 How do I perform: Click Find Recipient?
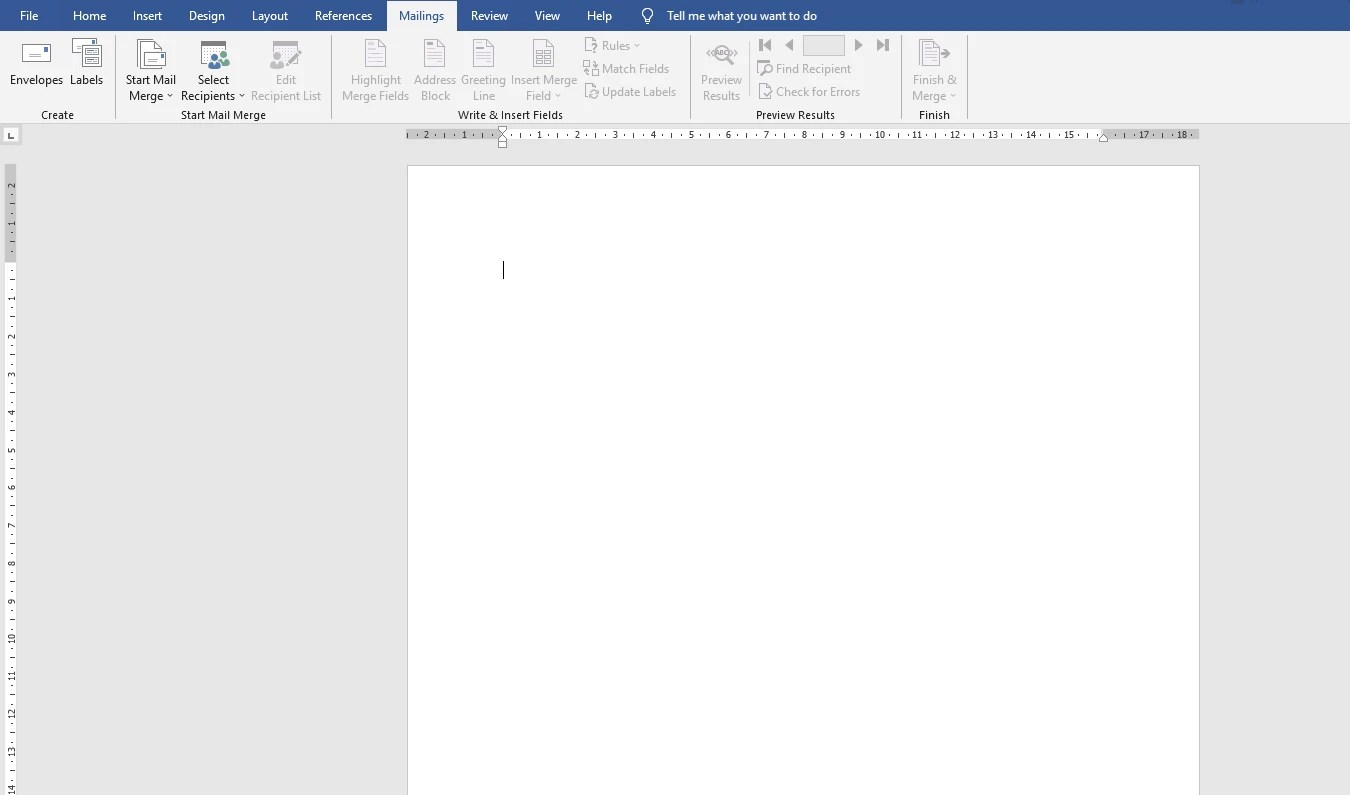click(805, 68)
